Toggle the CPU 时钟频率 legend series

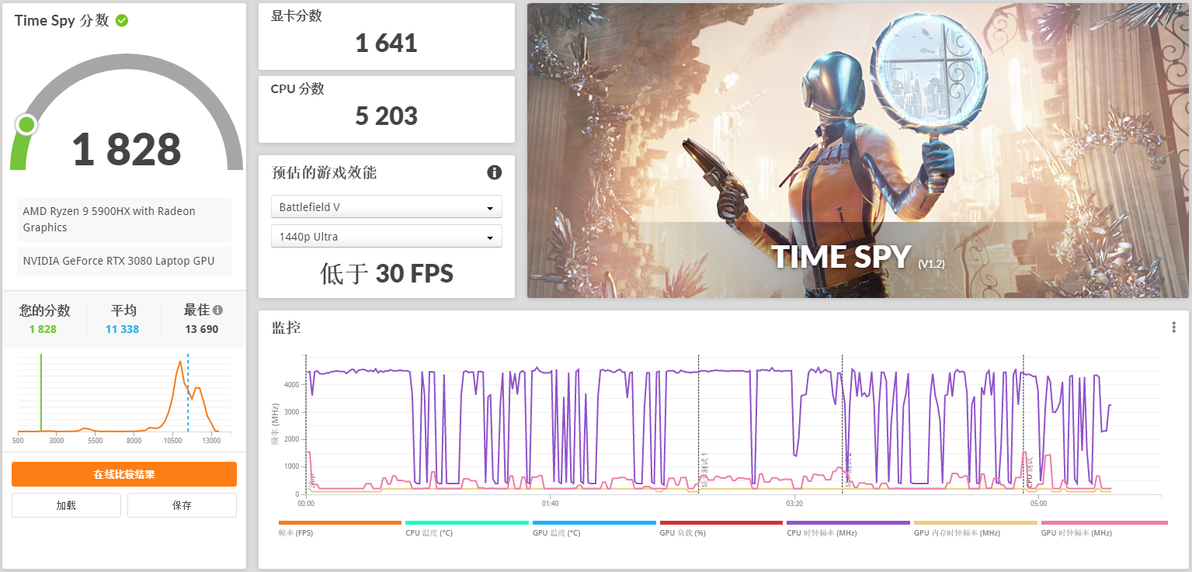click(848, 529)
